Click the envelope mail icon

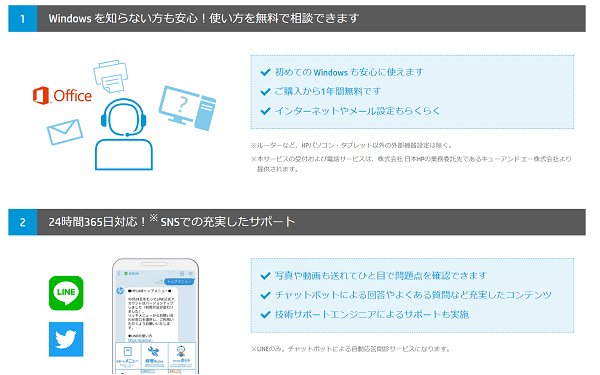click(x=65, y=132)
